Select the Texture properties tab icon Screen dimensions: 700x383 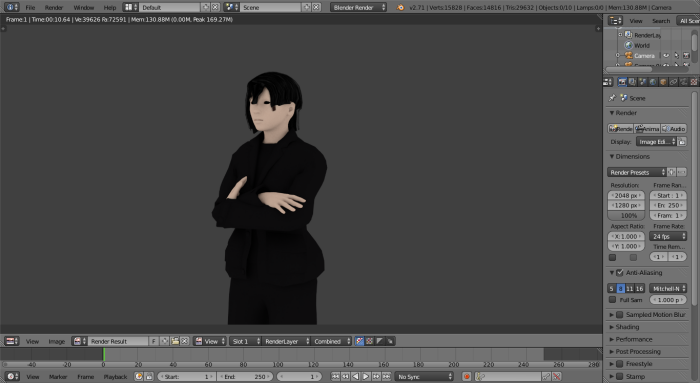pyautogui.click(x=694, y=82)
